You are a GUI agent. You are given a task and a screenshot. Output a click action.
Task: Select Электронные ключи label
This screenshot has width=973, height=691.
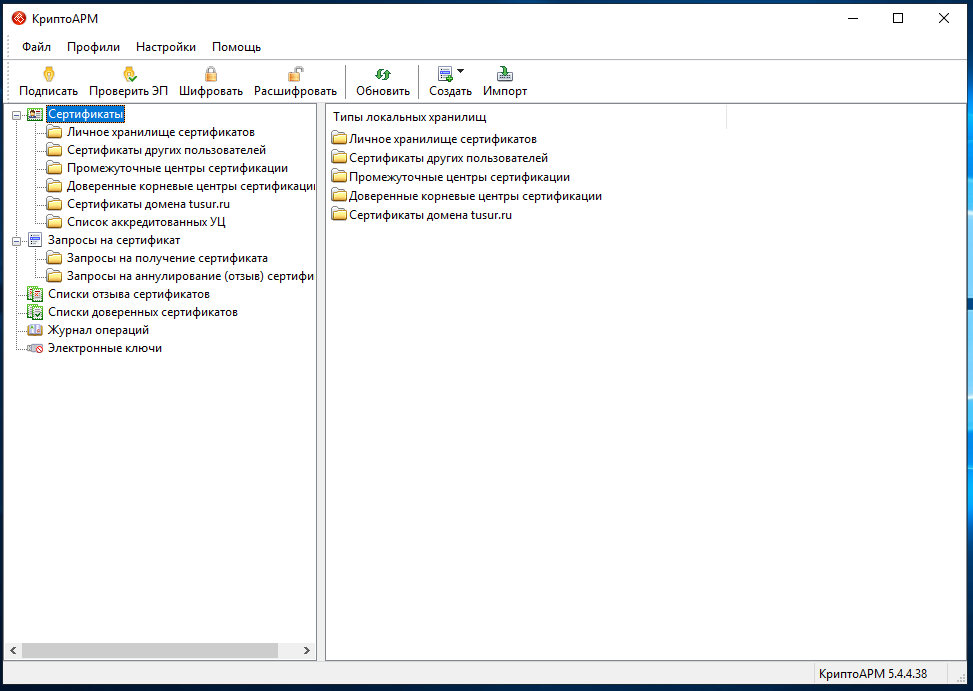tap(105, 348)
